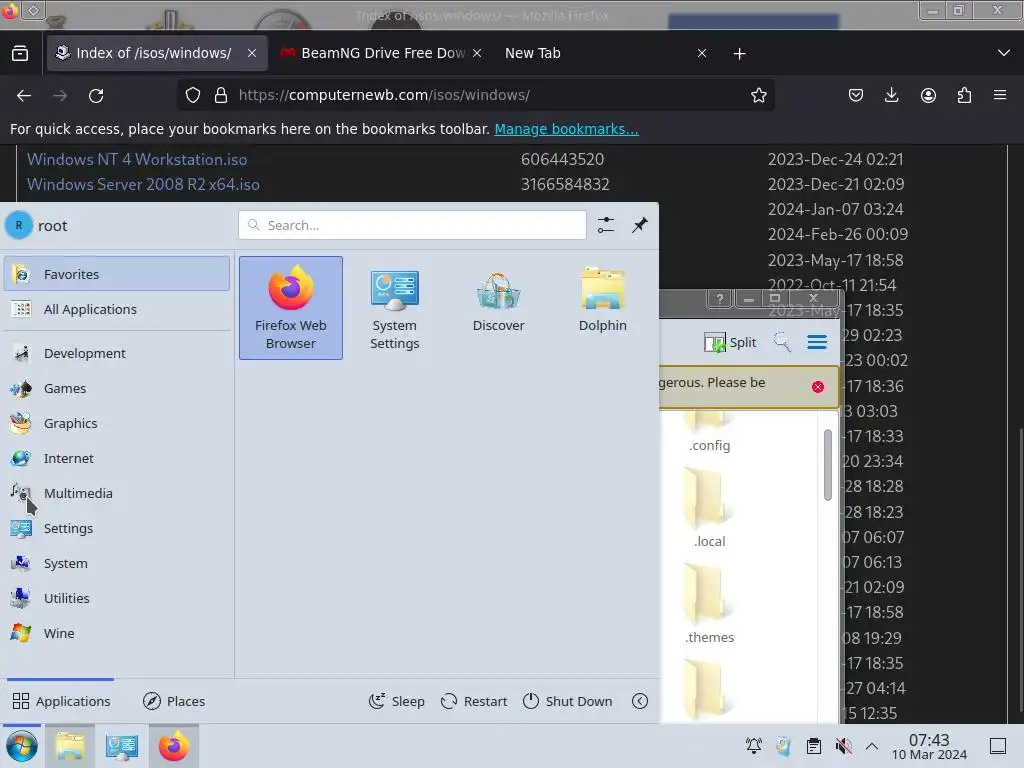Open Firefox account icon
The image size is (1024, 768).
[x=928, y=95]
